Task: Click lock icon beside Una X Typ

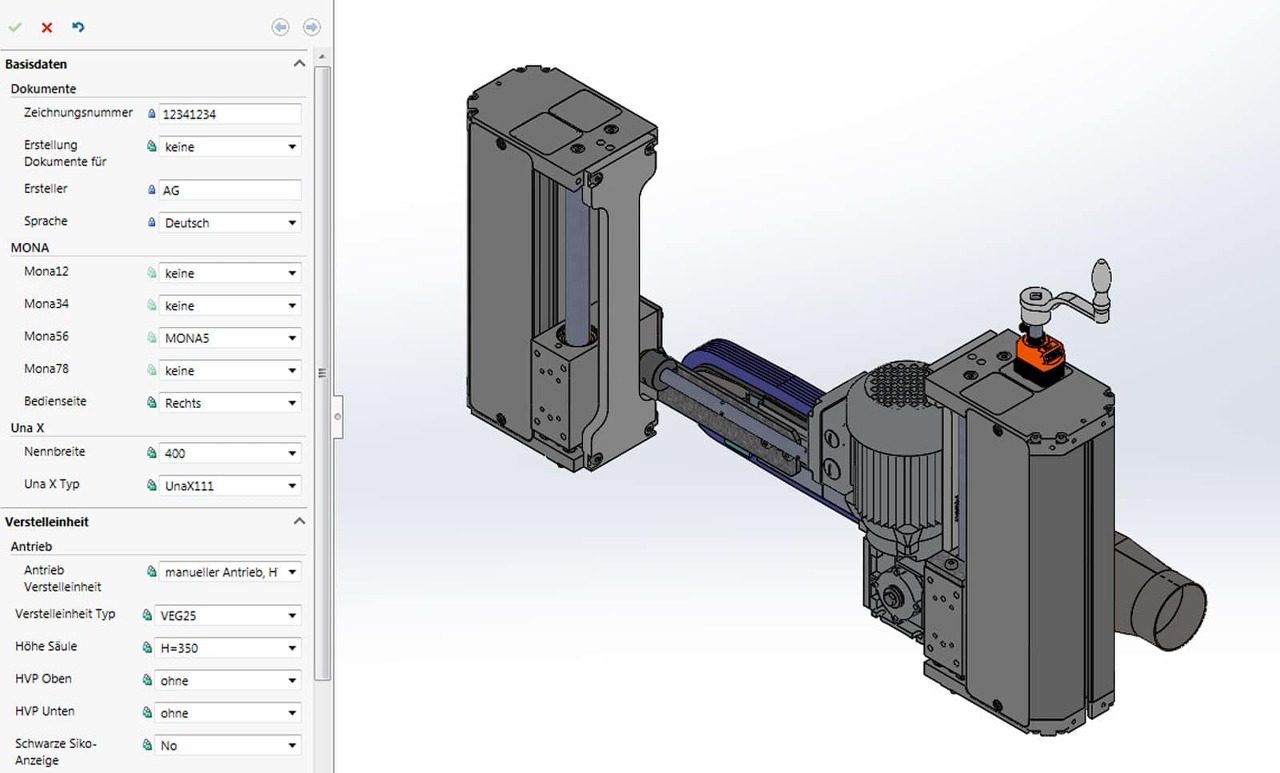Action: (152, 485)
